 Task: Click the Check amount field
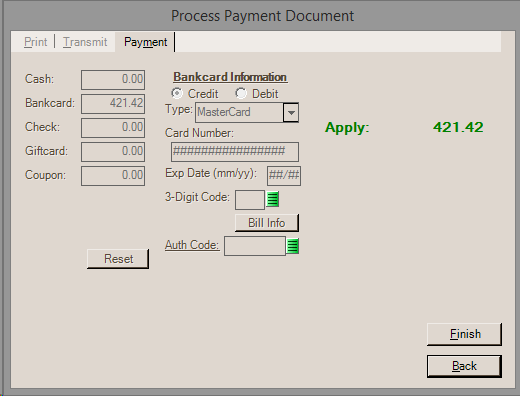113,128
